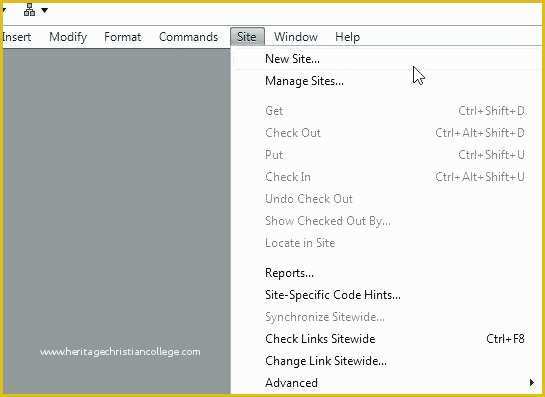Open the Modify menu

pyautogui.click(x=68, y=37)
